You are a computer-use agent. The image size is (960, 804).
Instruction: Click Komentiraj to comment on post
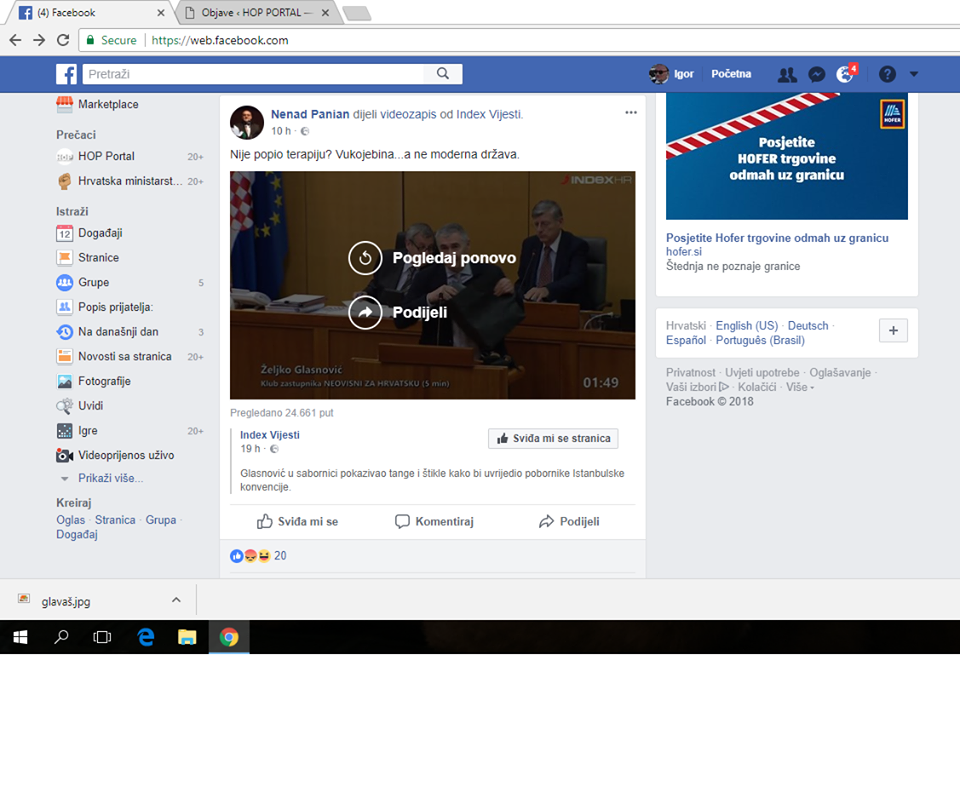pos(434,521)
